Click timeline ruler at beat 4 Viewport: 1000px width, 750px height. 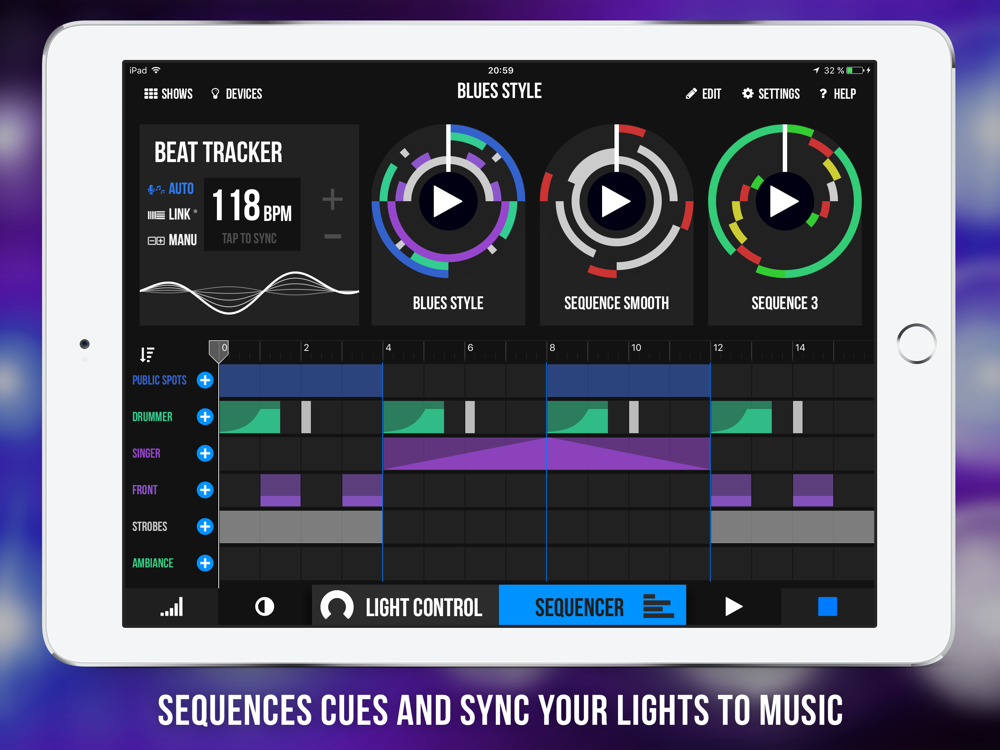(388, 348)
